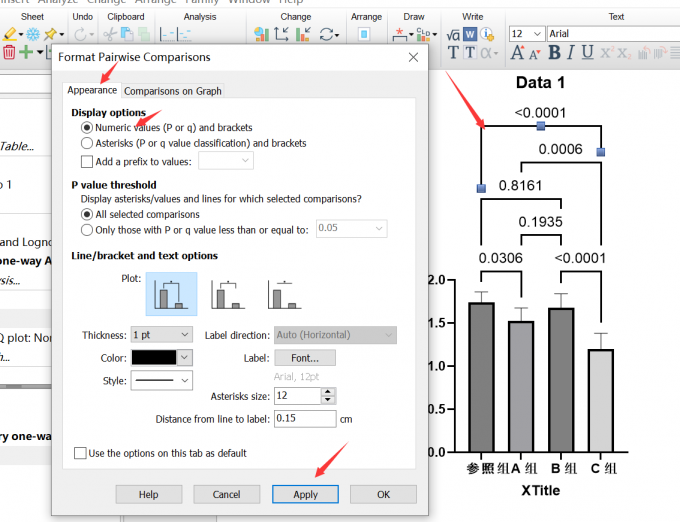Click the highlighter sheet icon

[9, 34]
